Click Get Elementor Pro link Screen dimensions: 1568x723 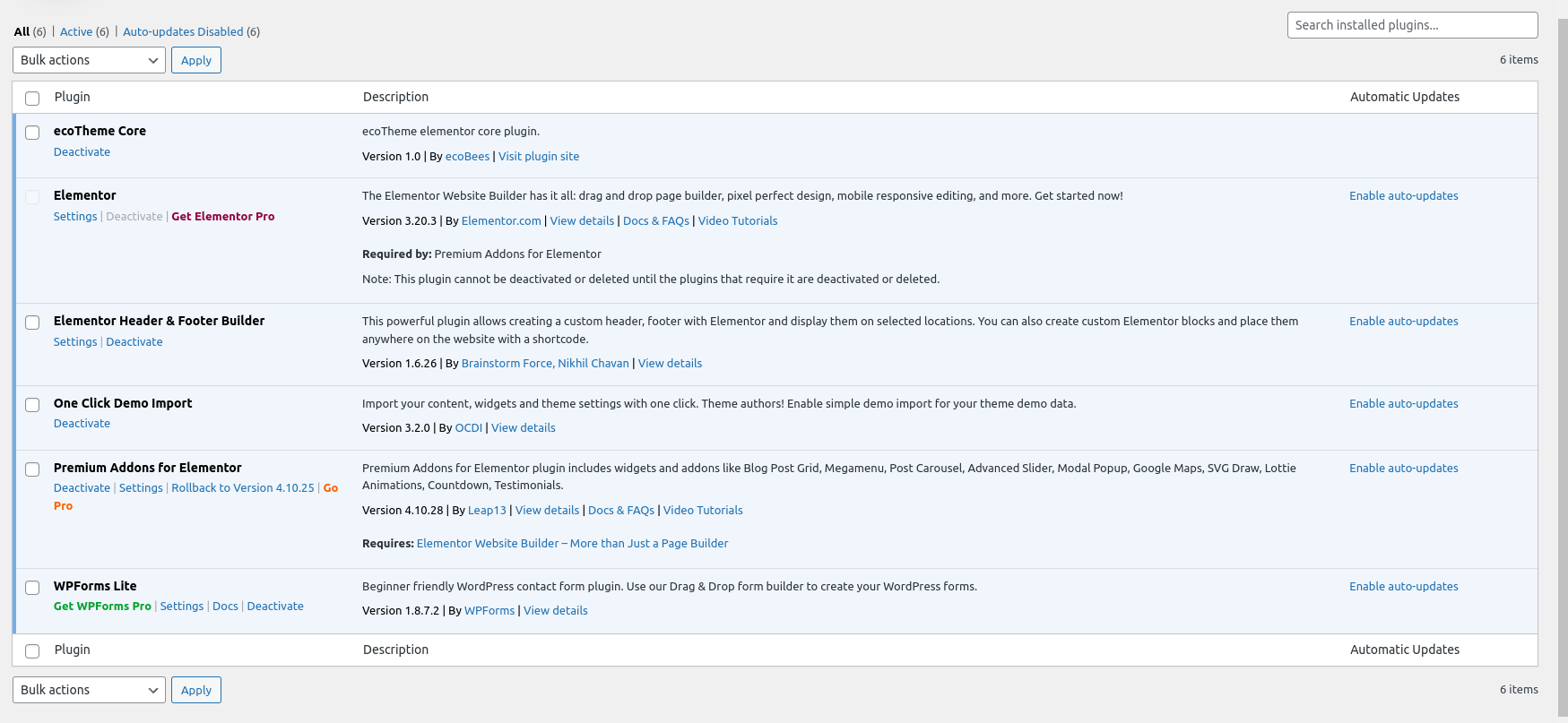click(x=223, y=217)
